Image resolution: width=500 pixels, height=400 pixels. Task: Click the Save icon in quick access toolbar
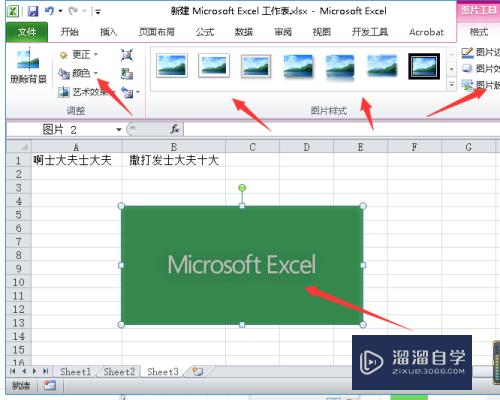pyautogui.click(x=33, y=11)
